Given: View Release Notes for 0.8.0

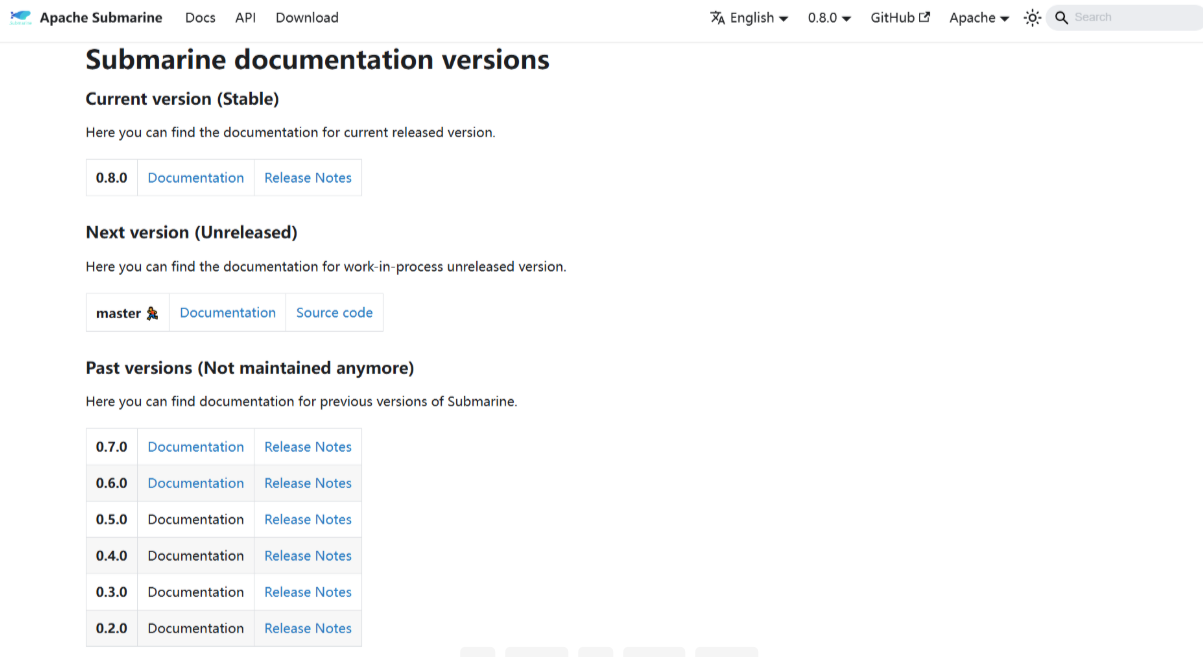Looking at the screenshot, I should point(308,178).
